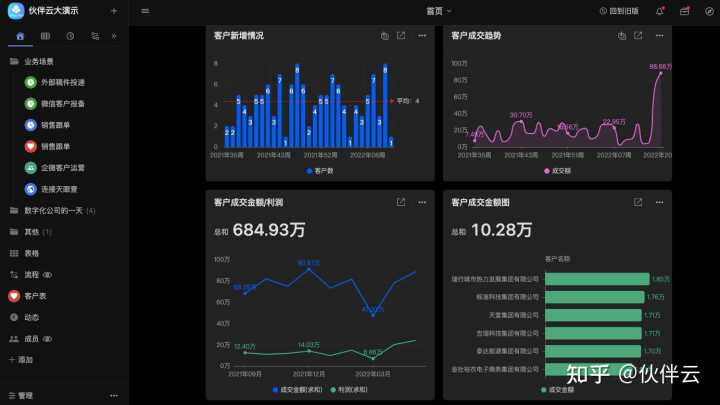Toggle the pink 成交额 legend series
The width and height of the screenshot is (720, 405).
(557, 171)
